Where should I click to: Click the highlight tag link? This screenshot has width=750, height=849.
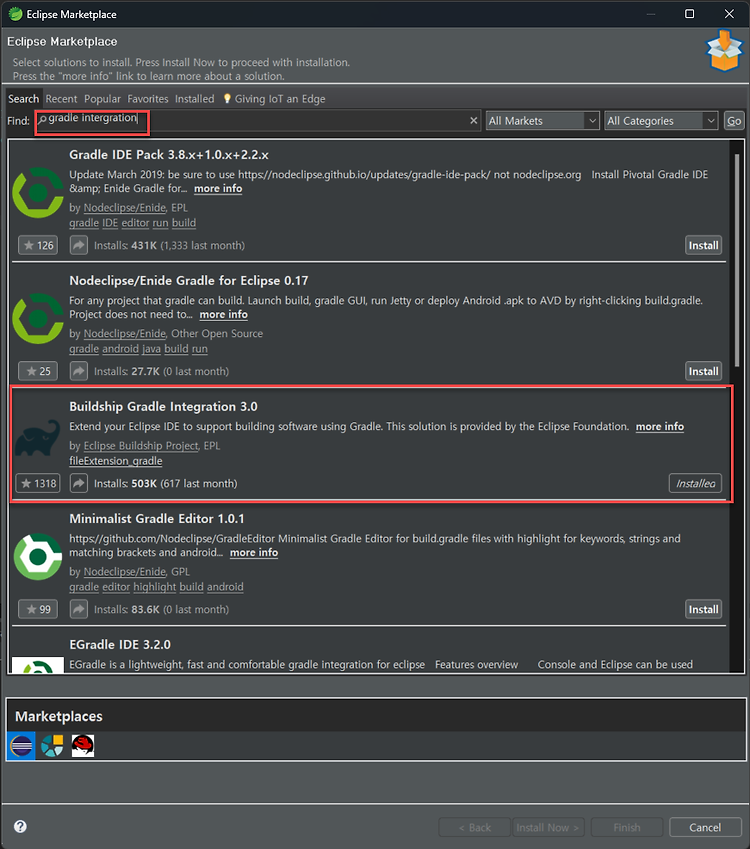154,587
